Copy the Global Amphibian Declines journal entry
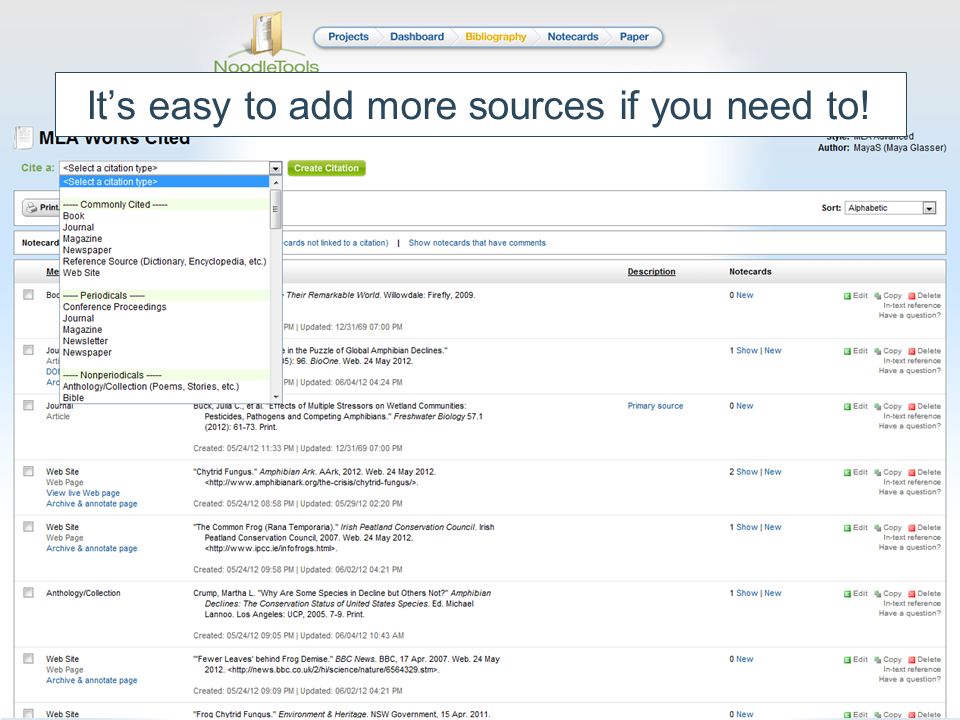This screenshot has width=960, height=720. point(888,351)
